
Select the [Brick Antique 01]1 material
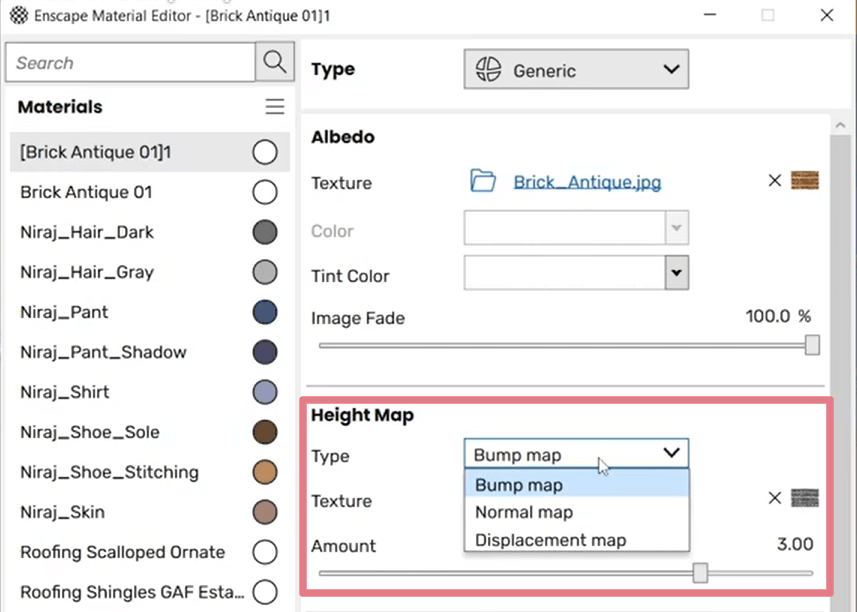coord(149,152)
